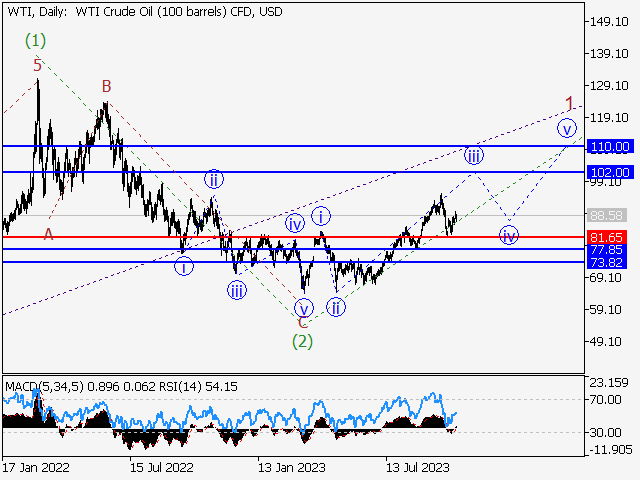Click the 59.10 price axis label
This screenshot has height=480, width=640.
pyautogui.click(x=606, y=309)
